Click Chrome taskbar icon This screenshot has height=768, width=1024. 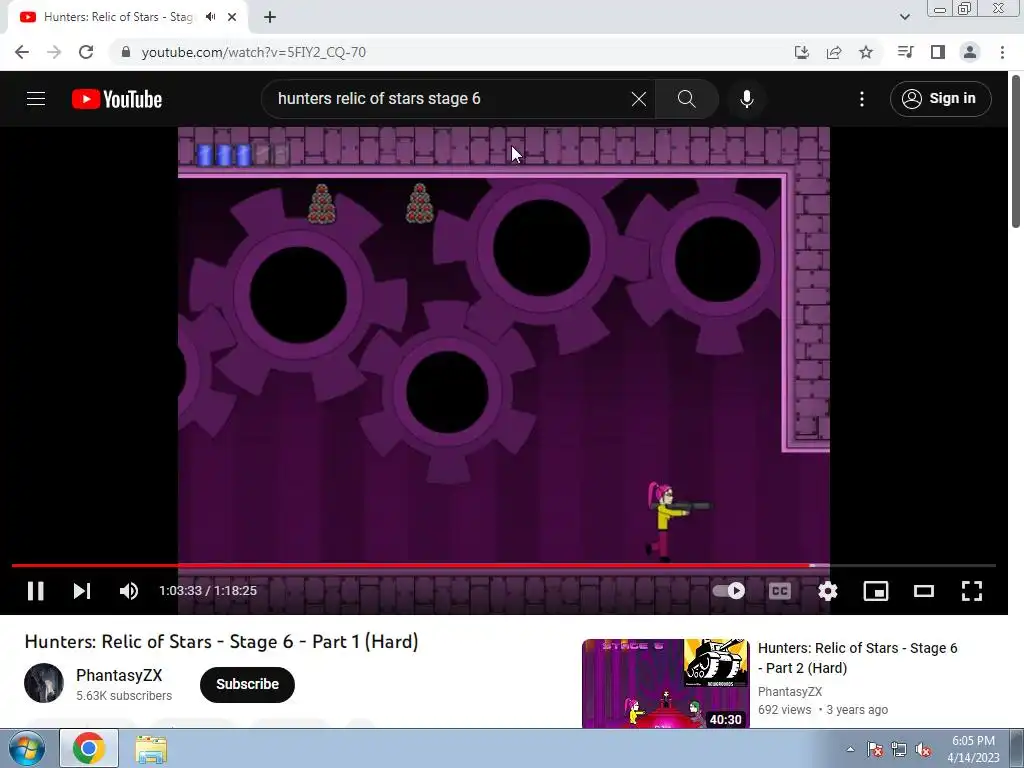(89, 748)
